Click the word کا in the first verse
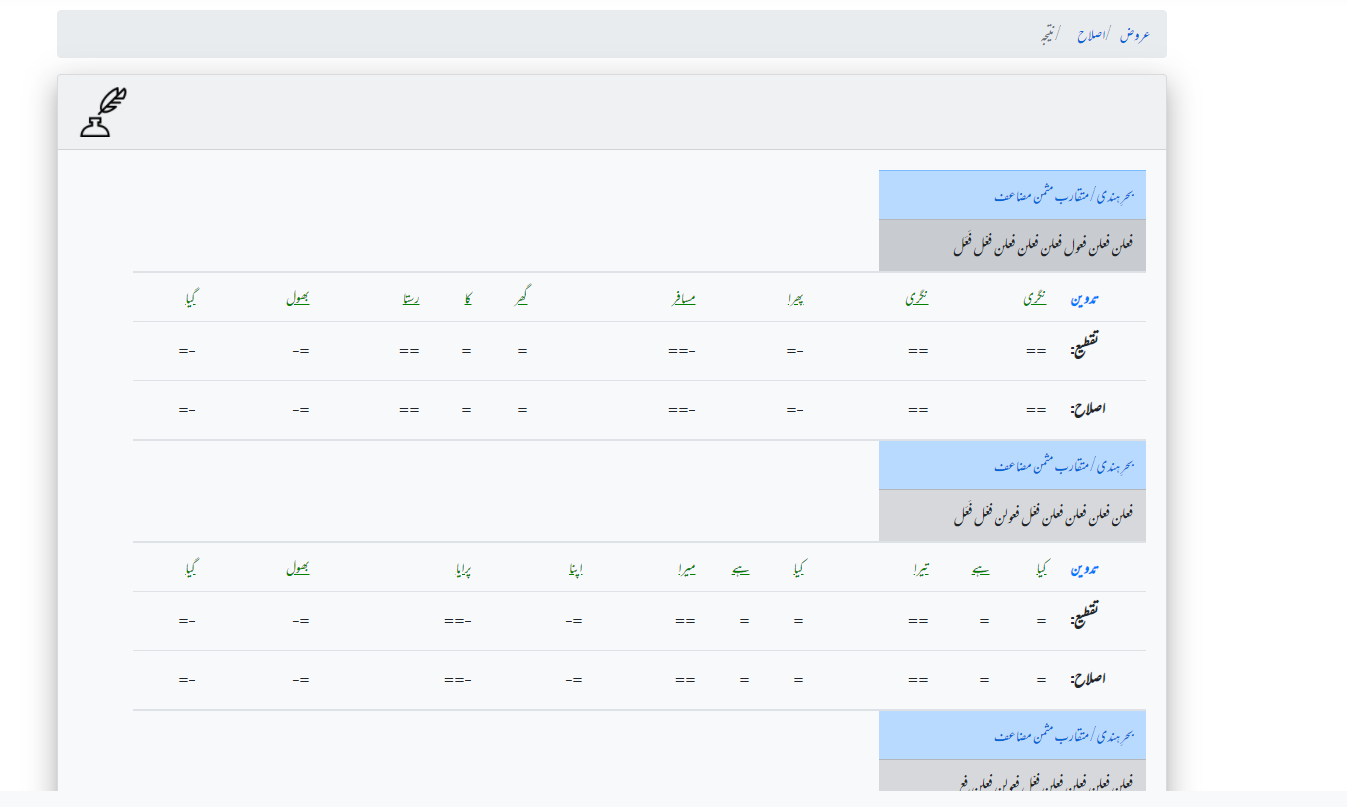 point(466,298)
